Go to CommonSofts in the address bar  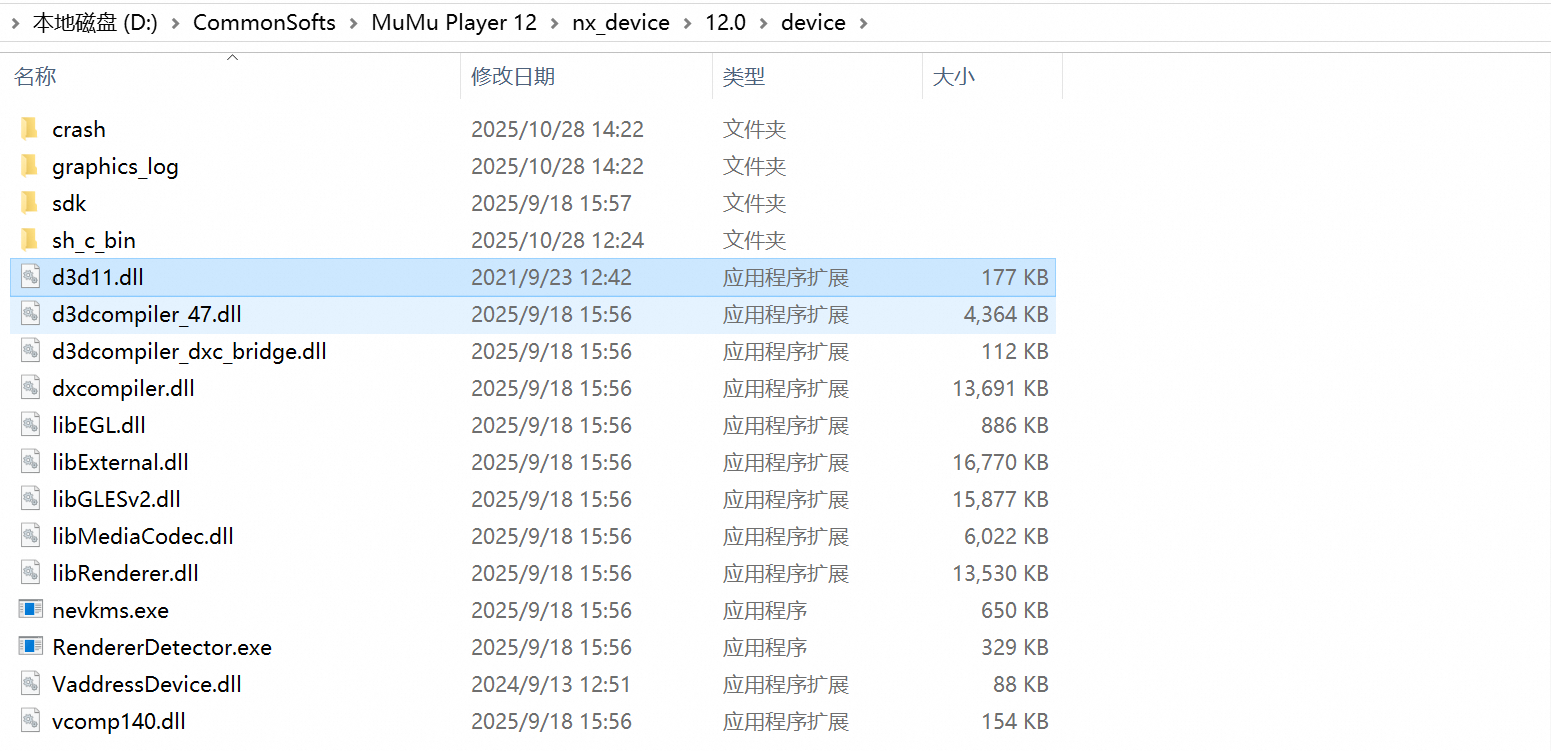click(x=264, y=22)
